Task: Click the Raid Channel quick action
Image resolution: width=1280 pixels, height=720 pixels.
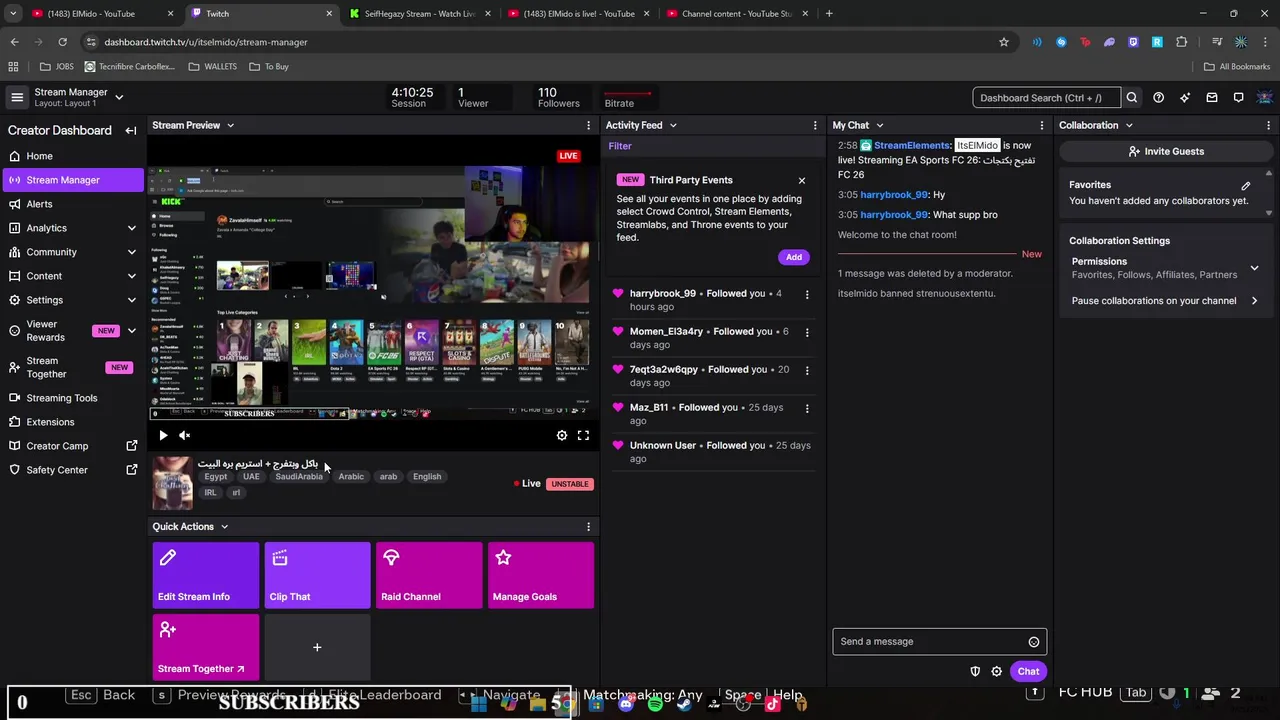Action: pos(429,575)
